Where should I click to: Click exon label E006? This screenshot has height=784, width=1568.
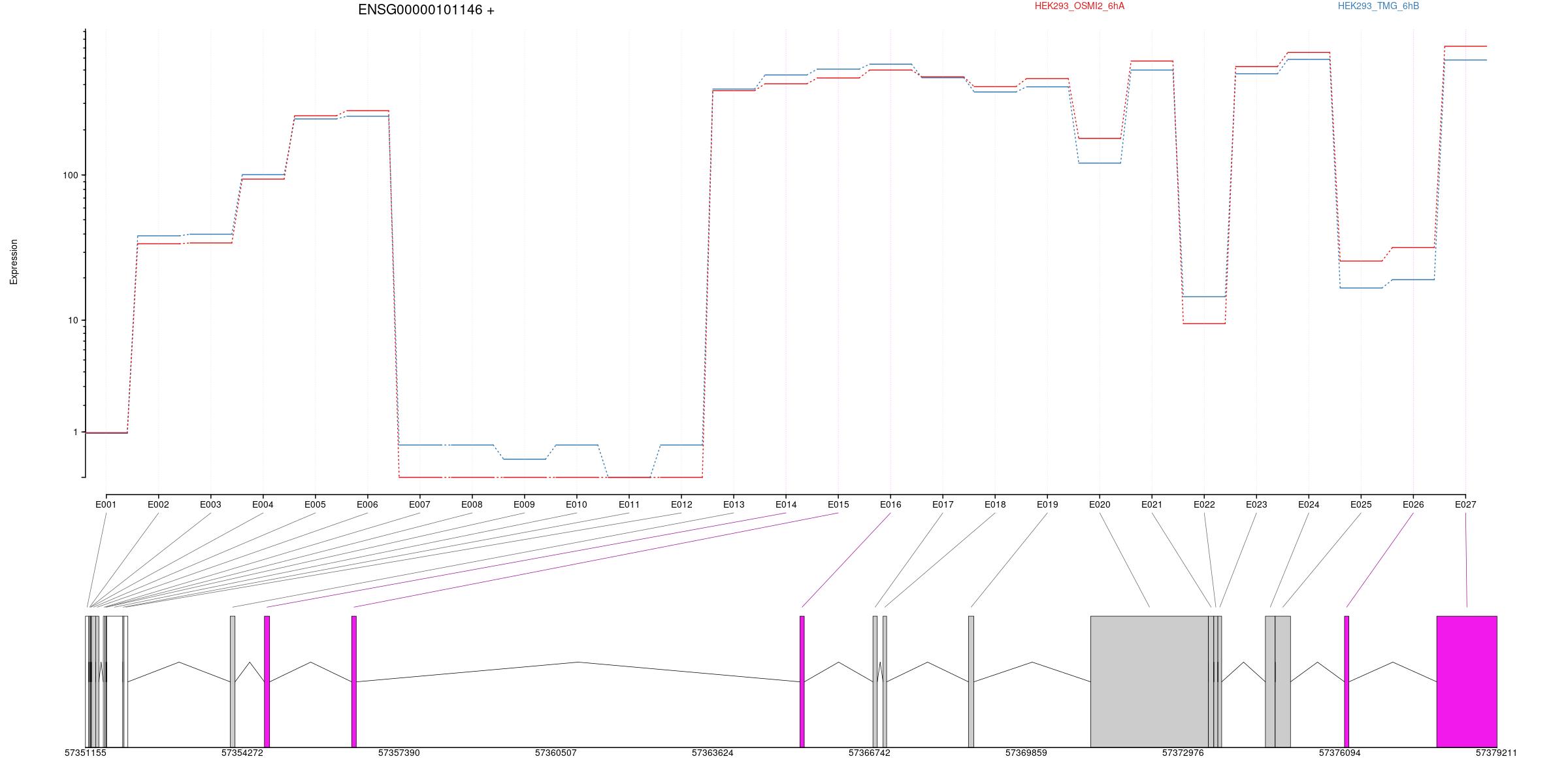(x=367, y=504)
